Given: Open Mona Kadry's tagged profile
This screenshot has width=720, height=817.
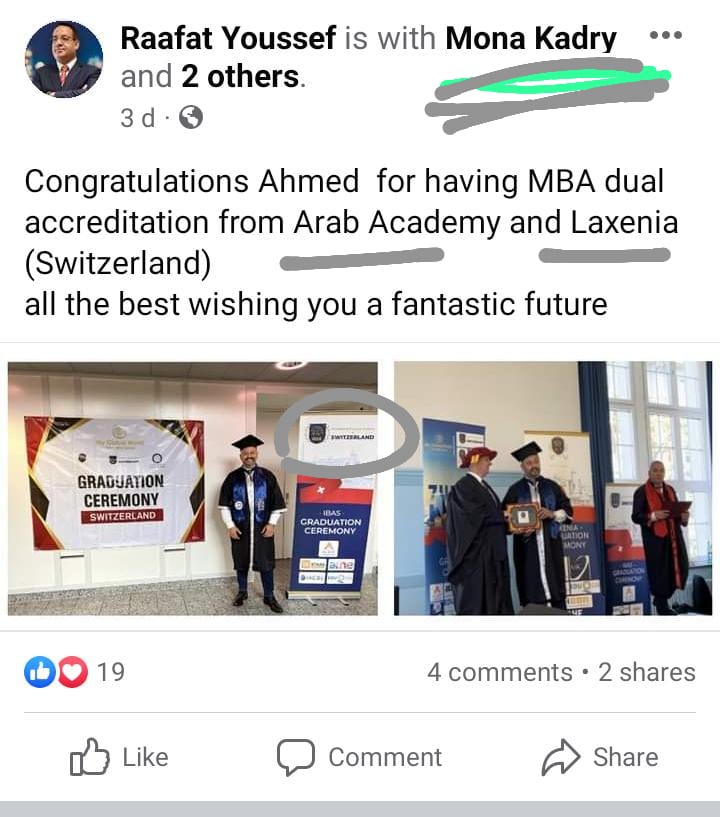Looking at the screenshot, I should point(531,39).
